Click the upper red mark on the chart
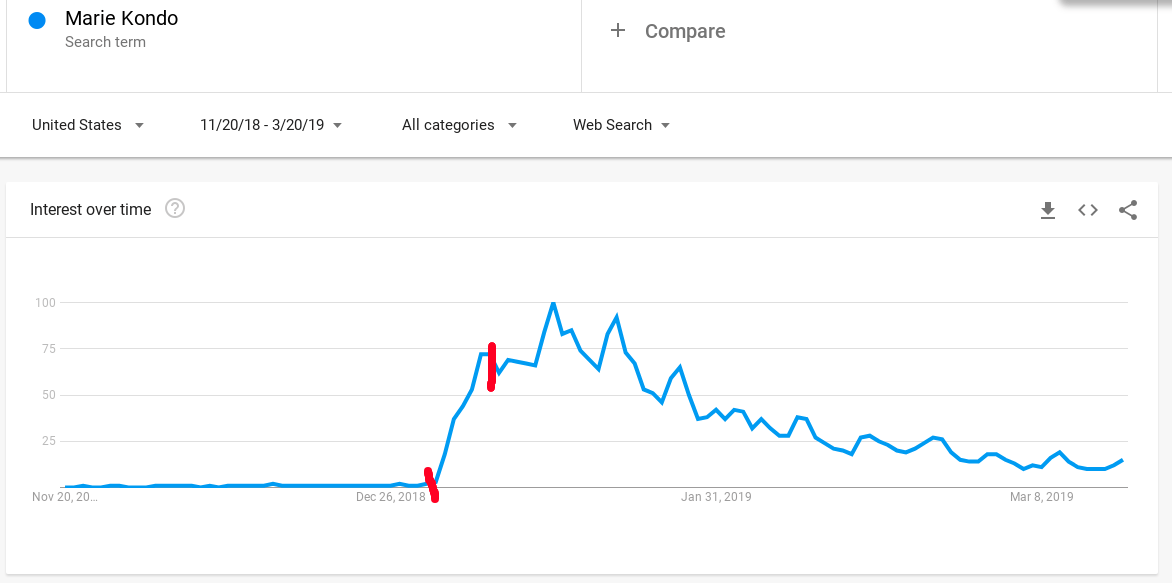 point(491,367)
